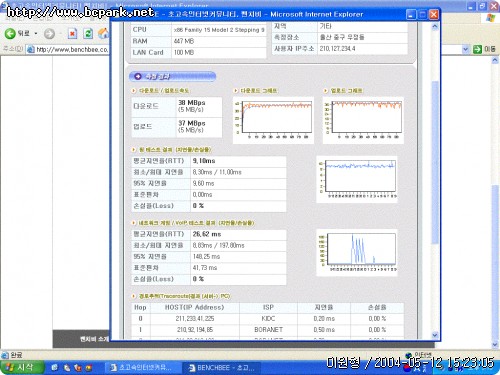
Task: Click the popup vertical scrollbar thumb
Action: tap(435, 162)
